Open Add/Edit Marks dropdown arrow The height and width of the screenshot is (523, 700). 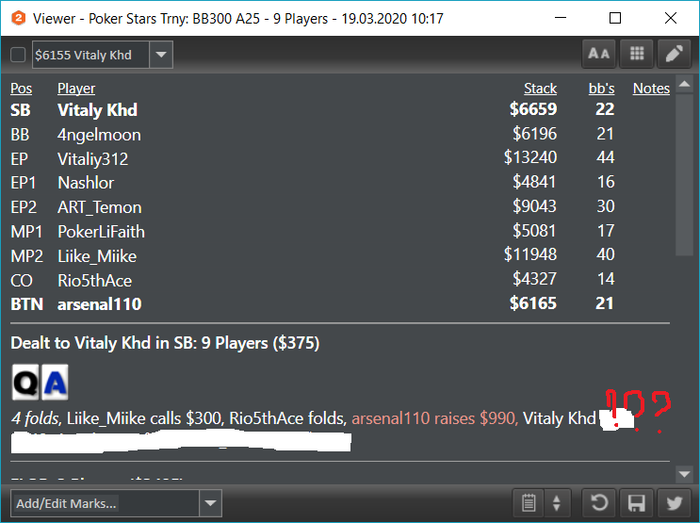click(x=210, y=503)
